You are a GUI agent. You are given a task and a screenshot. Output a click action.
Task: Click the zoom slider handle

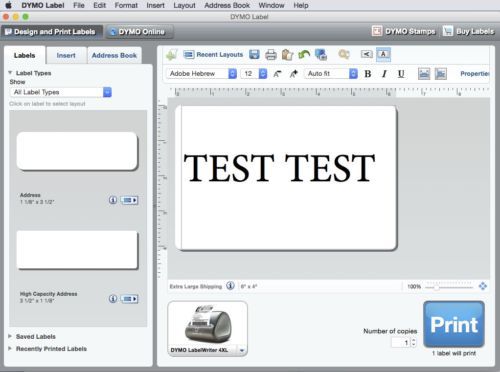click(x=436, y=287)
